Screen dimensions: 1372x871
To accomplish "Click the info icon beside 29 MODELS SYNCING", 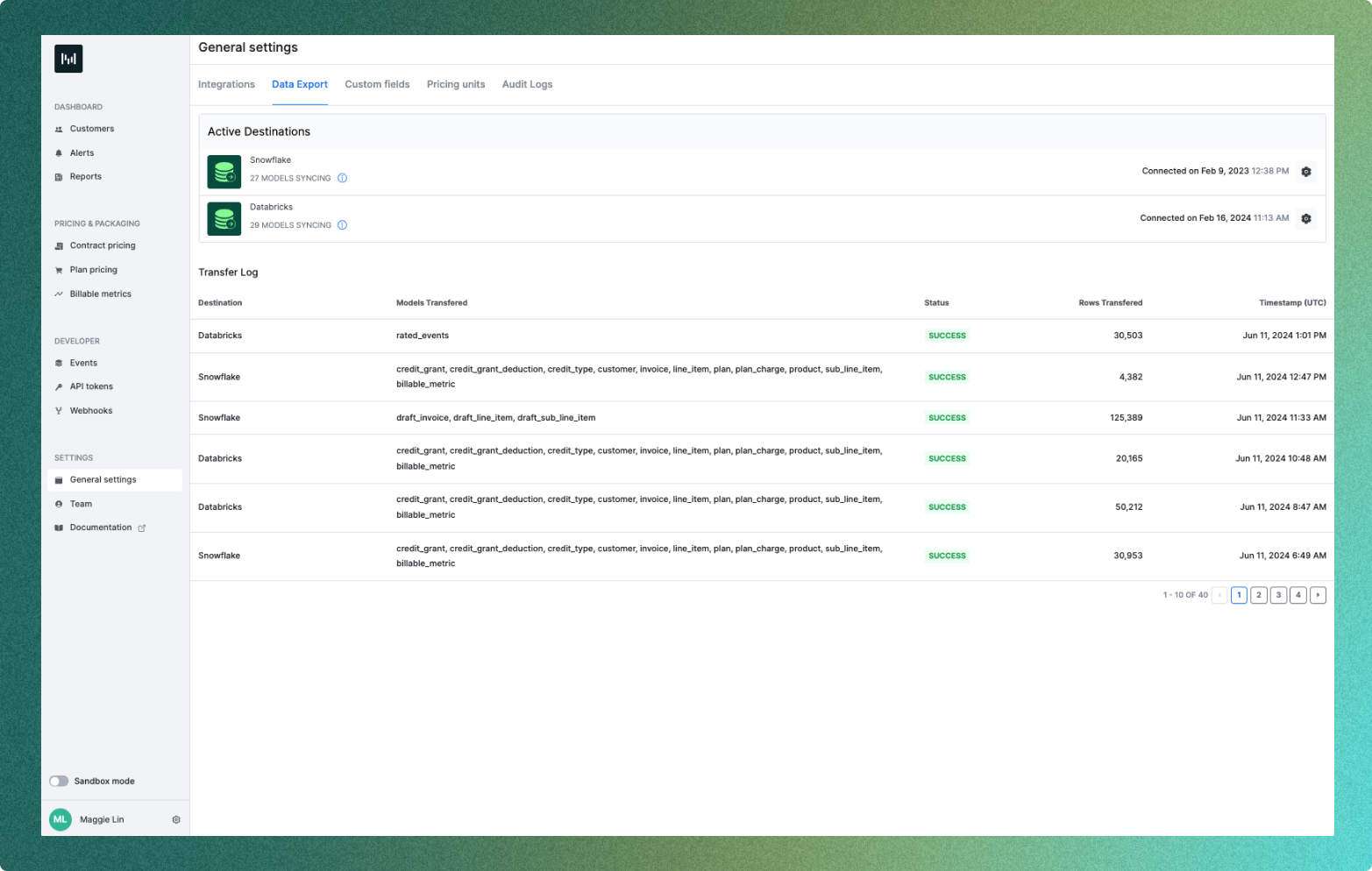I will 343,224.
